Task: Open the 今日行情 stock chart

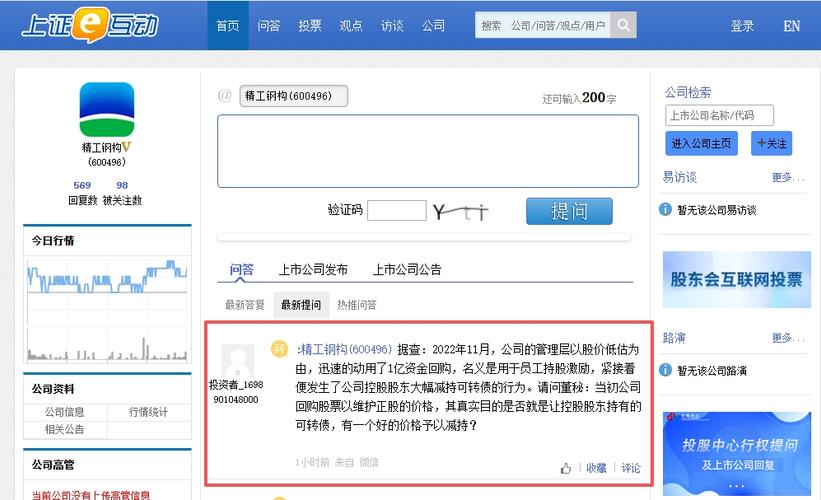Action: [107, 309]
